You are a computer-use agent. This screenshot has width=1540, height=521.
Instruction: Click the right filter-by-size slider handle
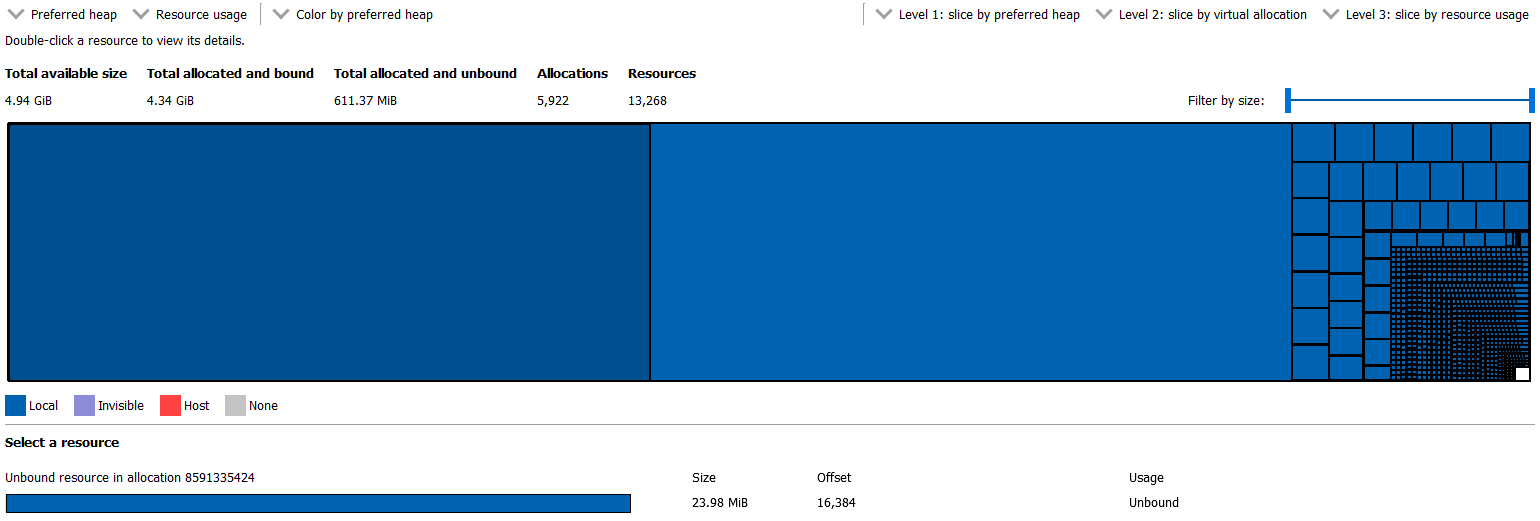coord(1531,100)
